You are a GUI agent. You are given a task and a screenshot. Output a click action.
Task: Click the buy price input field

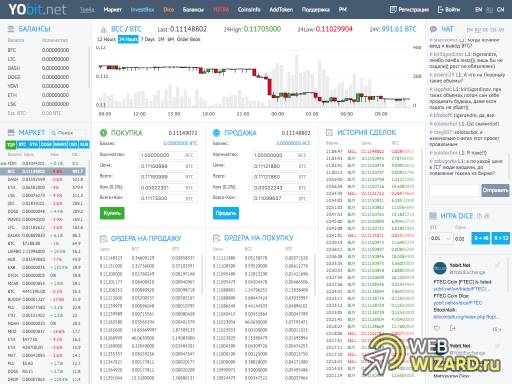[168, 166]
